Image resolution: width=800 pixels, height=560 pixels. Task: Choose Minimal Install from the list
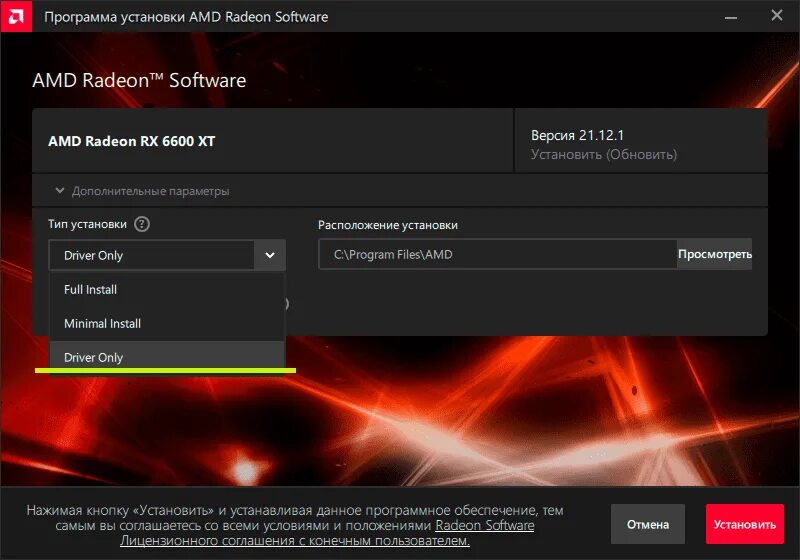click(x=167, y=323)
